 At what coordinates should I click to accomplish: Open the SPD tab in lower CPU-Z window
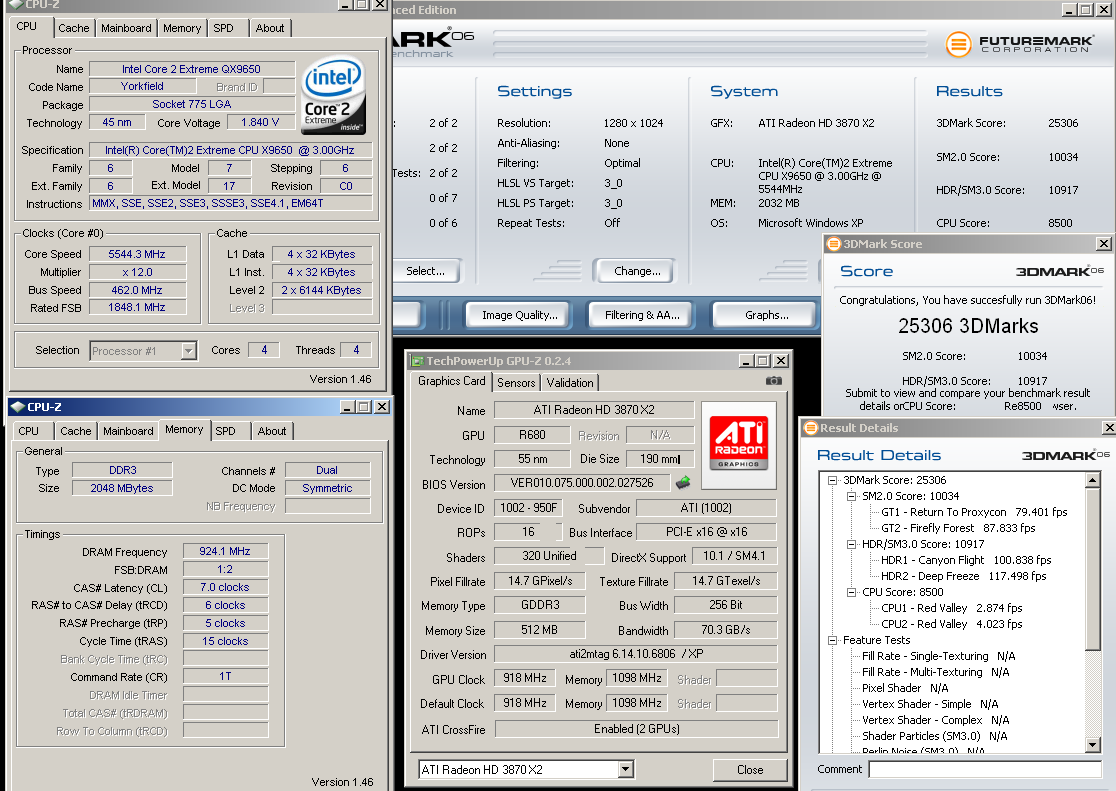tap(226, 431)
